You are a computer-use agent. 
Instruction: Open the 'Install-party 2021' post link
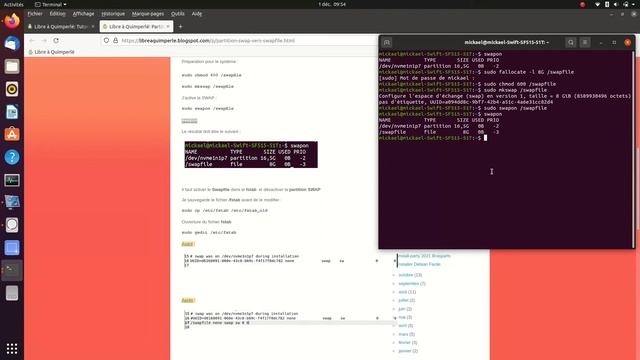pos(424,256)
